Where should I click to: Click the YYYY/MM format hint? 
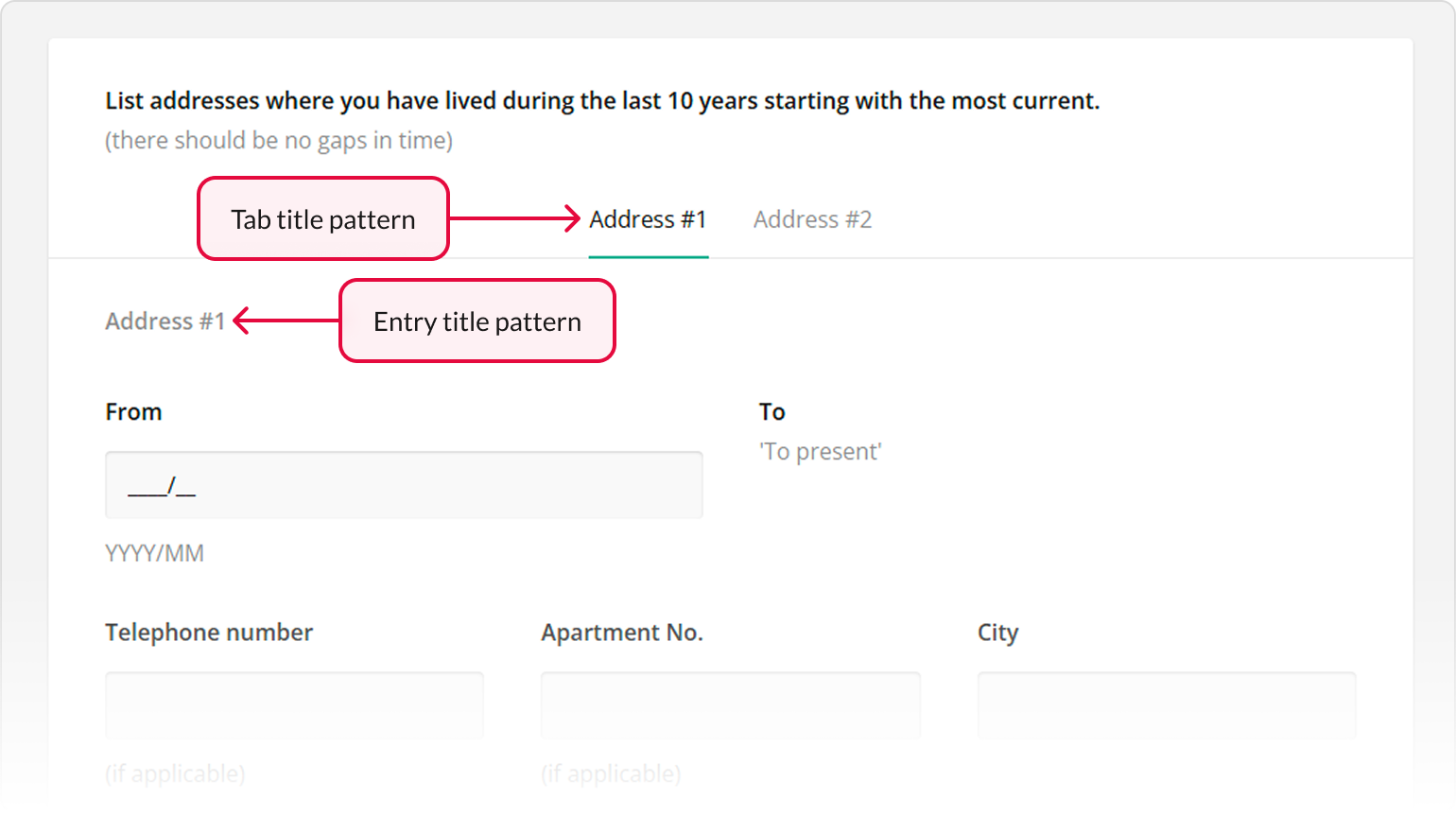[154, 552]
